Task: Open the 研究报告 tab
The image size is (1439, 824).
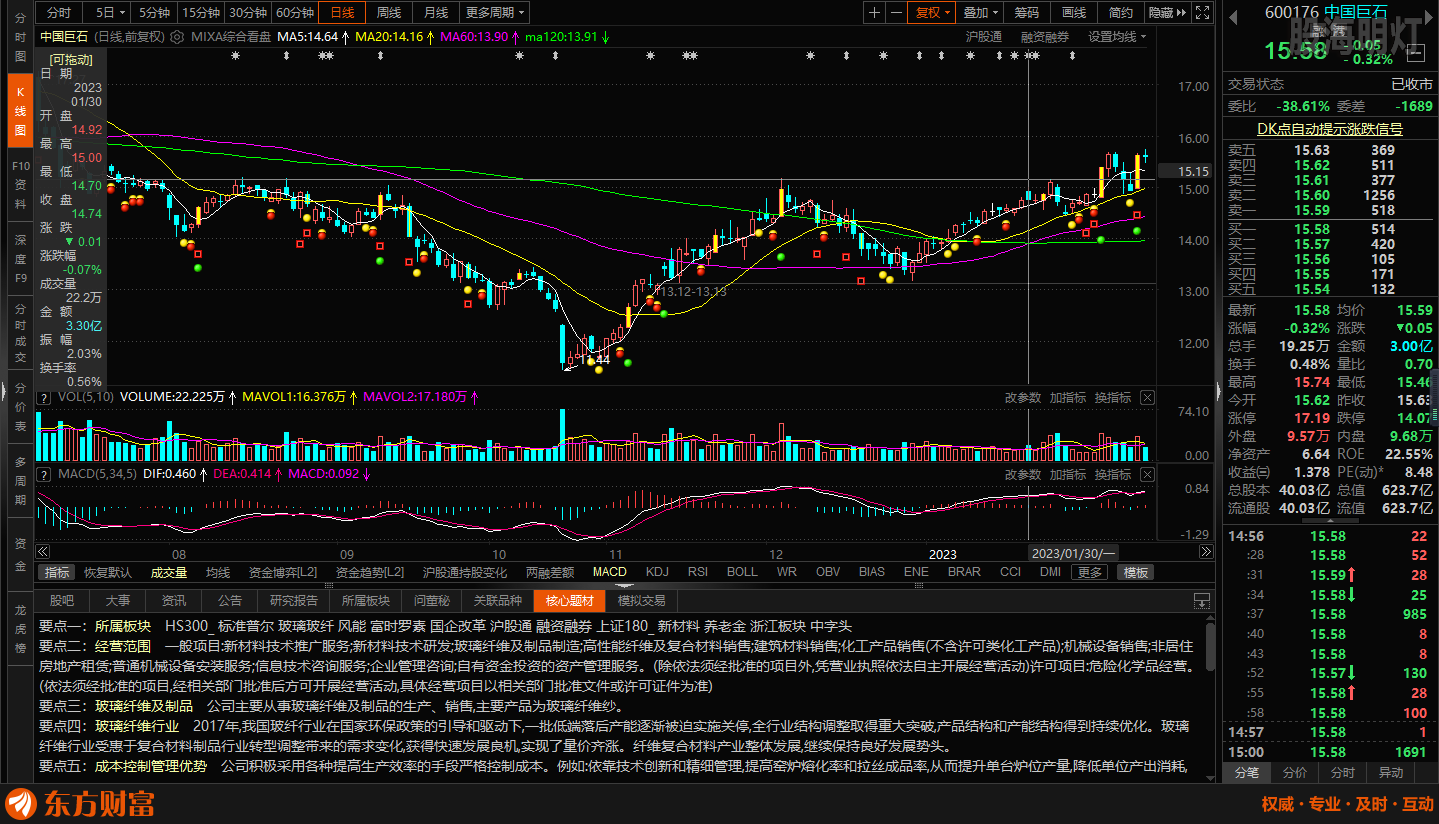Action: tap(294, 601)
